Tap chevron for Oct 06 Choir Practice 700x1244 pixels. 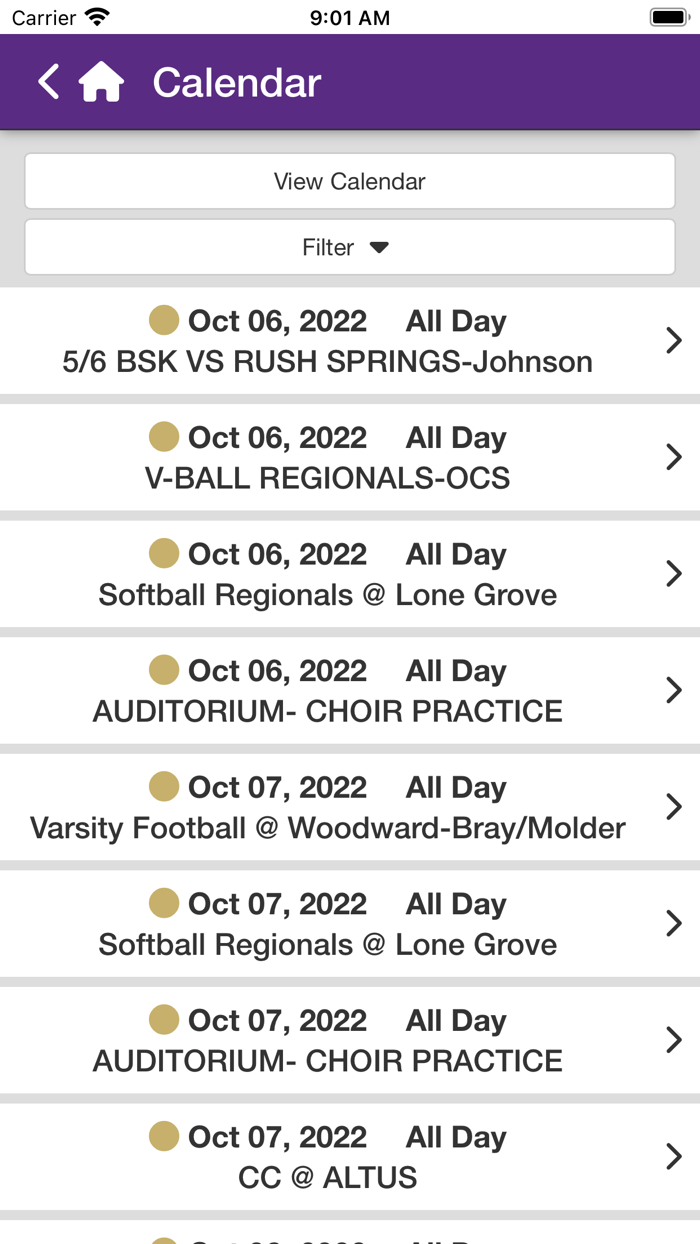673,690
